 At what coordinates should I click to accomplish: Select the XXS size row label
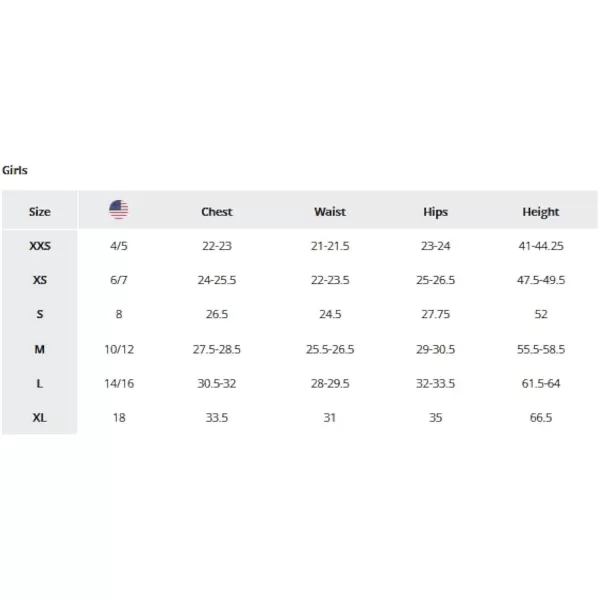[40, 246]
